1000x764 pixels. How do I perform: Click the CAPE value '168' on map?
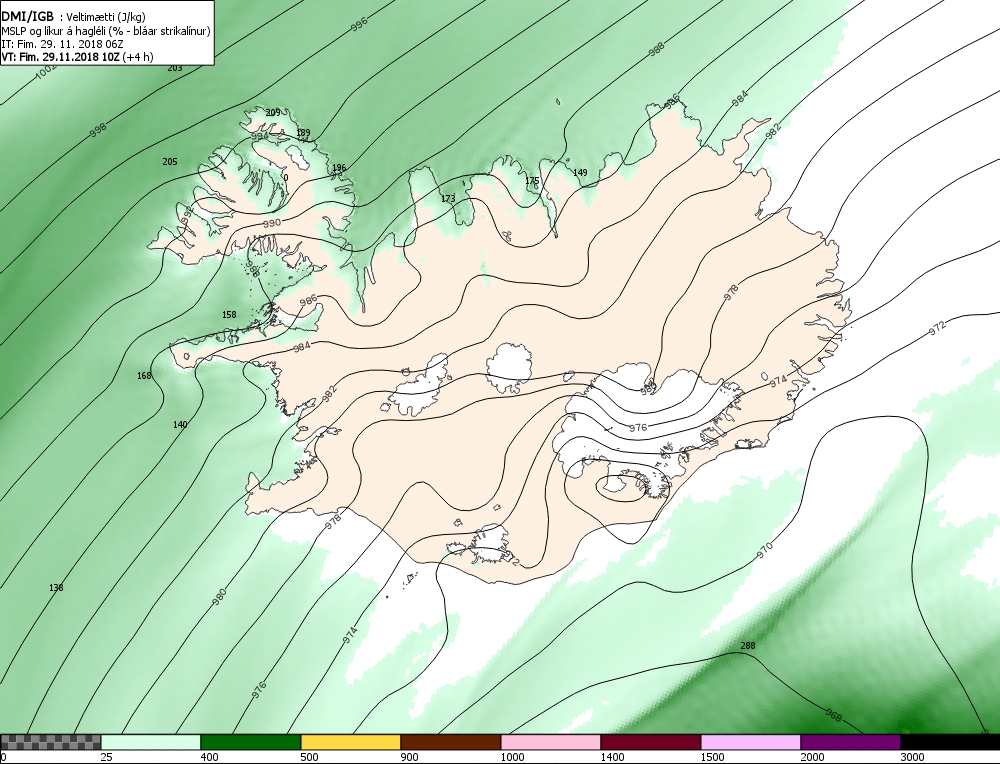tap(144, 376)
